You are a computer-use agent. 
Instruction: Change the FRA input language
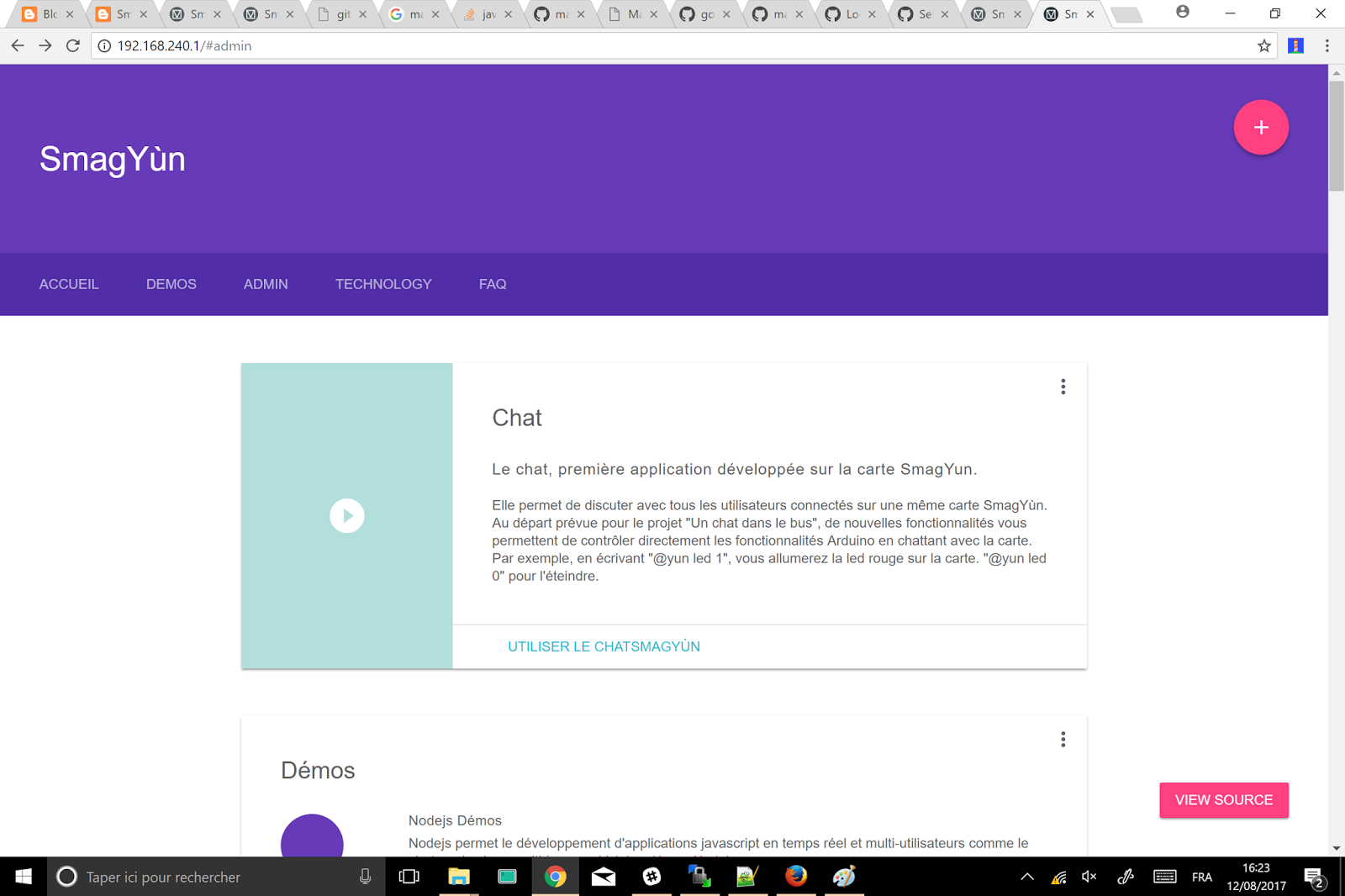(x=1202, y=878)
